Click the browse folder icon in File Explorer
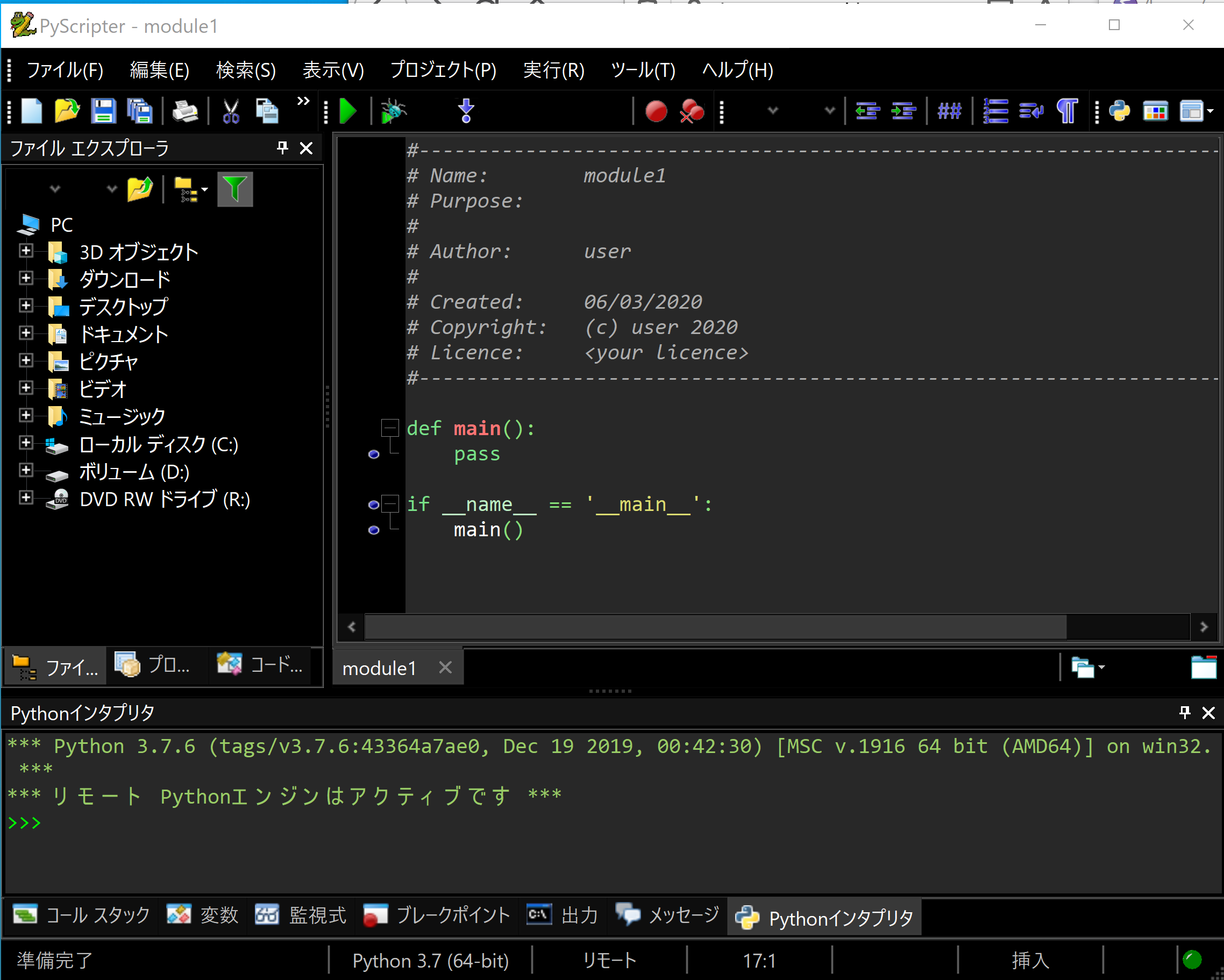The height and width of the screenshot is (980, 1224). coord(140,189)
